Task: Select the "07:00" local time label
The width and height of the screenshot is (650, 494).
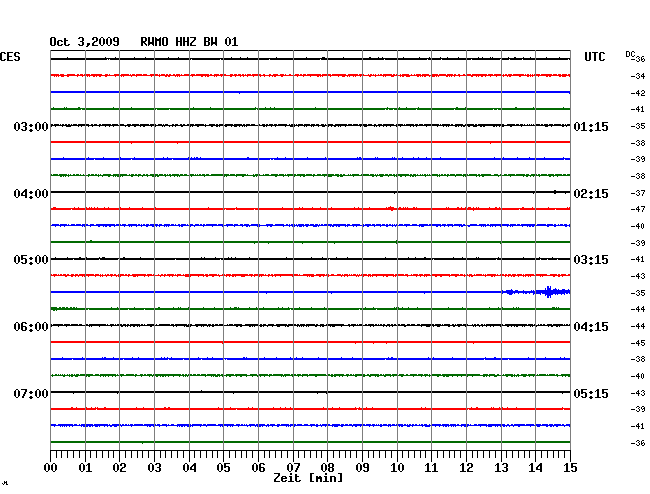Action: pyautogui.click(x=31, y=393)
